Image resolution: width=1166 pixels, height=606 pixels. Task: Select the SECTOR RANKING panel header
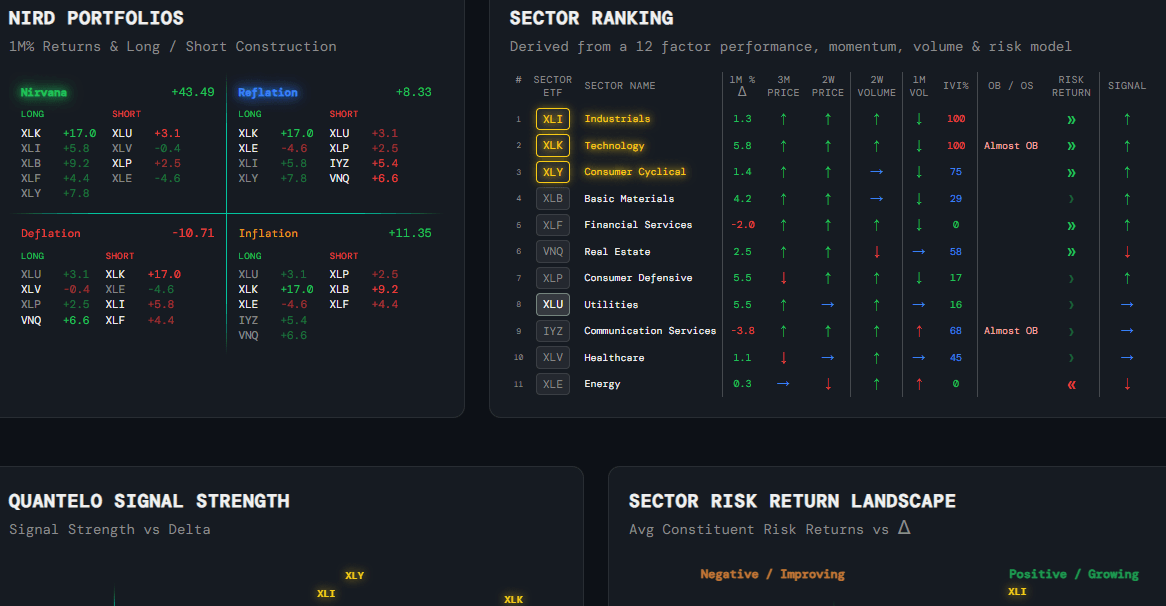(x=591, y=18)
